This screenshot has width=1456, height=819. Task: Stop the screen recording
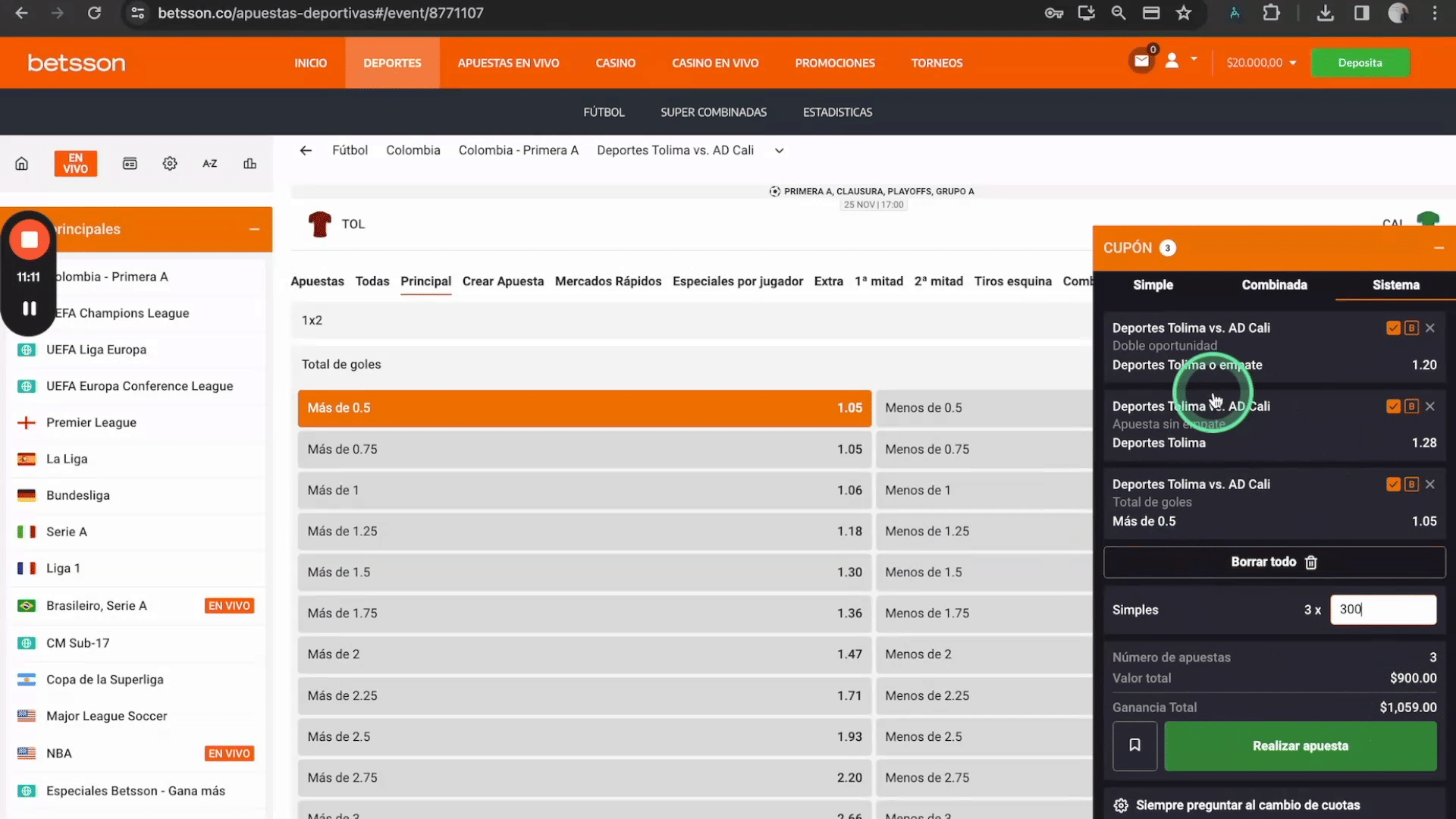(30, 240)
